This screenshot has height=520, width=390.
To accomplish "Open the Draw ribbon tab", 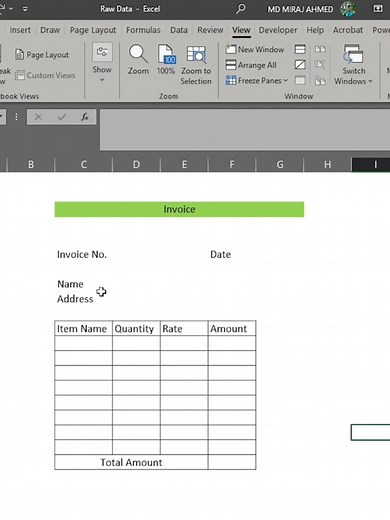I will tap(50, 30).
